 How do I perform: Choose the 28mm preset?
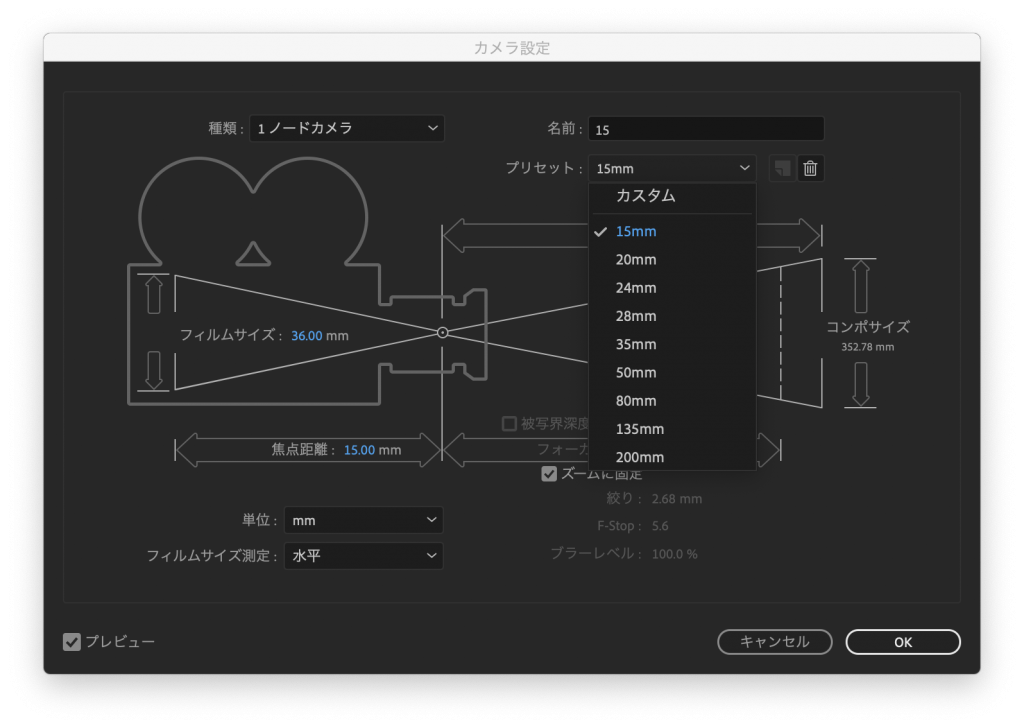672,316
